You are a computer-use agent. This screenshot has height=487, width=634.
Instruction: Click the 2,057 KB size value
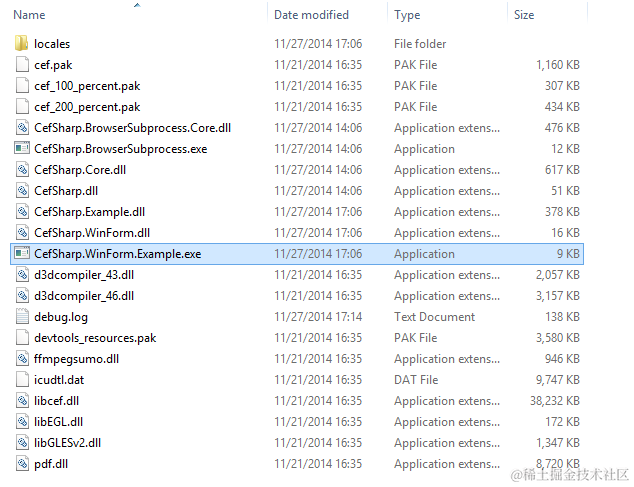[558, 275]
